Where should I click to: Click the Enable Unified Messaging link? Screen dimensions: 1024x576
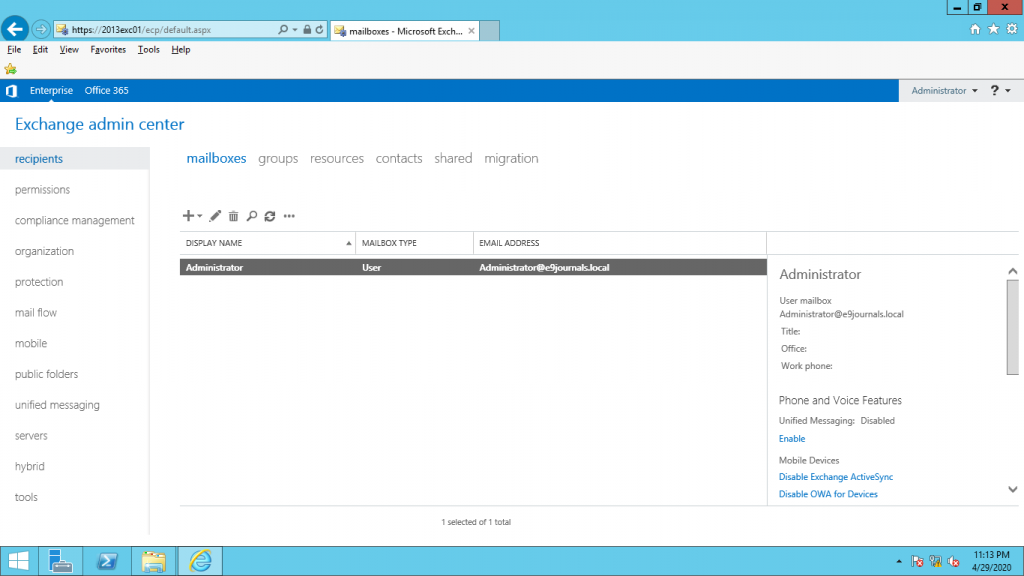coord(792,439)
